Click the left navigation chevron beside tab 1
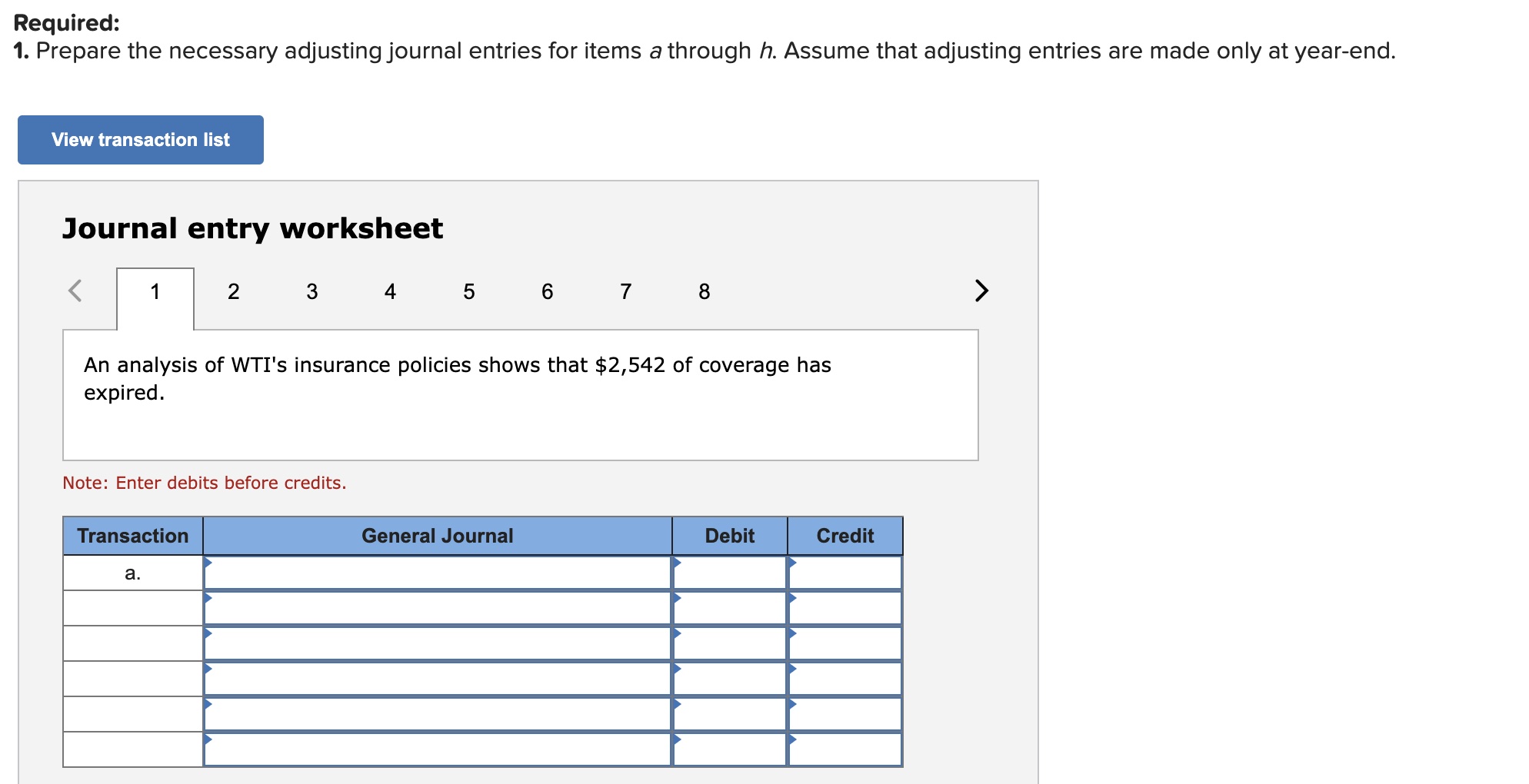Screen dimensions: 1529x784 pos(75,291)
